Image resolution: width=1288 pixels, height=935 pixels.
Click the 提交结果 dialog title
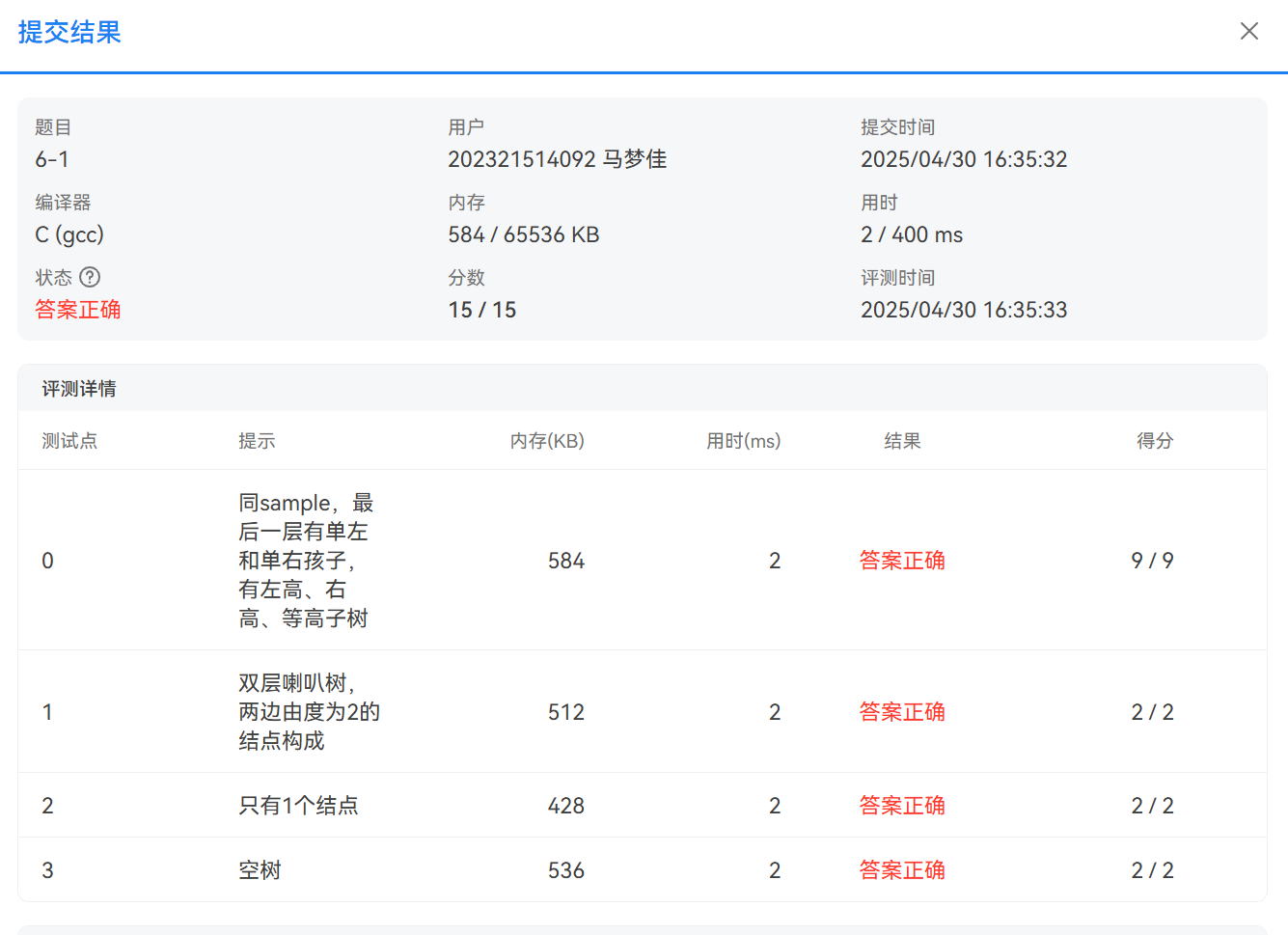tap(68, 32)
